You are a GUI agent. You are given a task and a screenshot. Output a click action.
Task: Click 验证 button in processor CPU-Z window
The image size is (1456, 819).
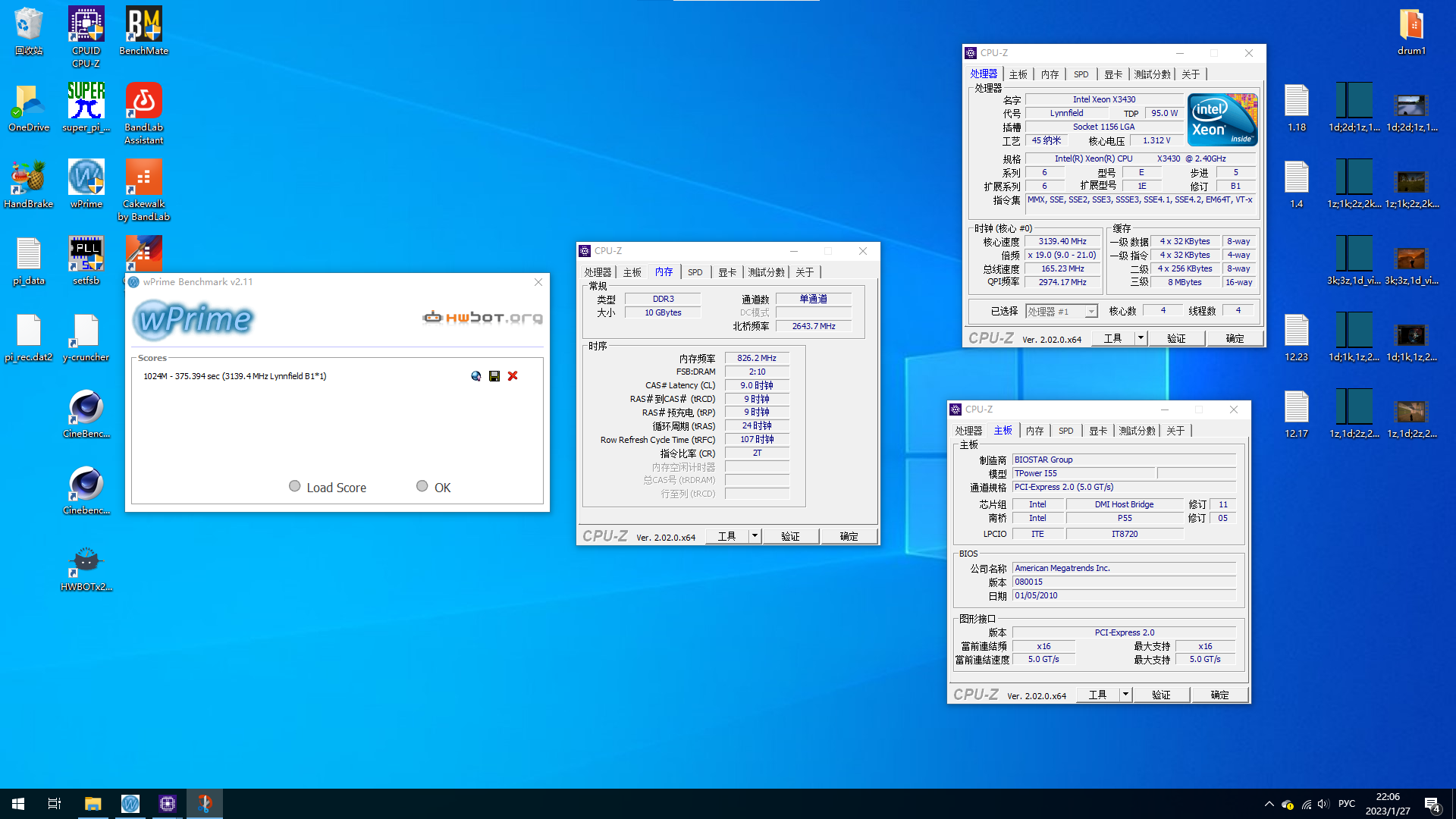(1176, 338)
